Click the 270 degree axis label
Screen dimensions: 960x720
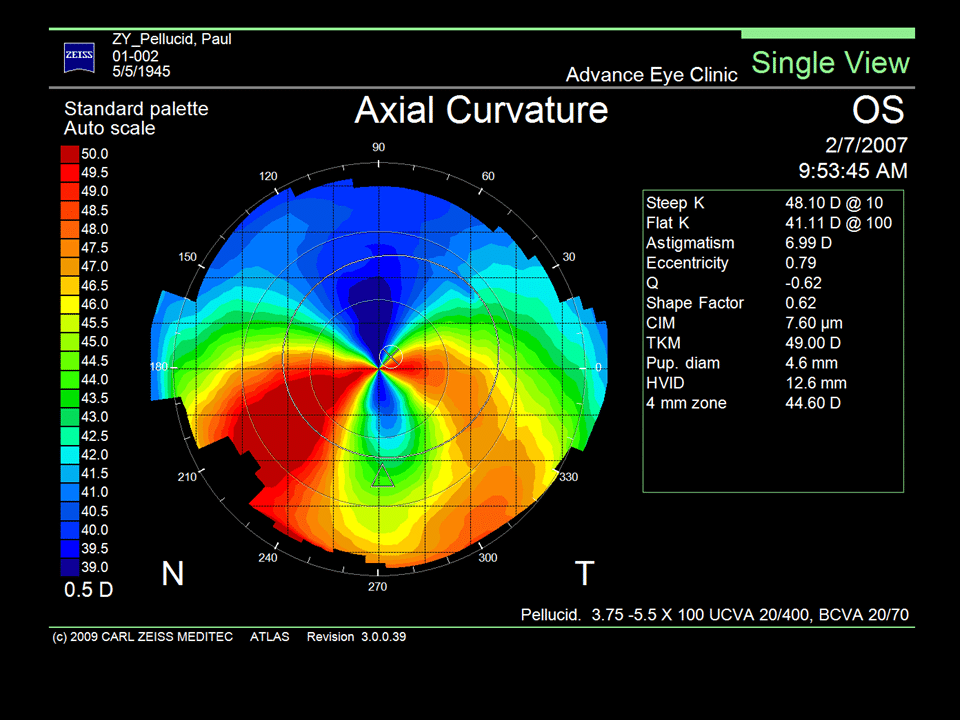pos(377,587)
